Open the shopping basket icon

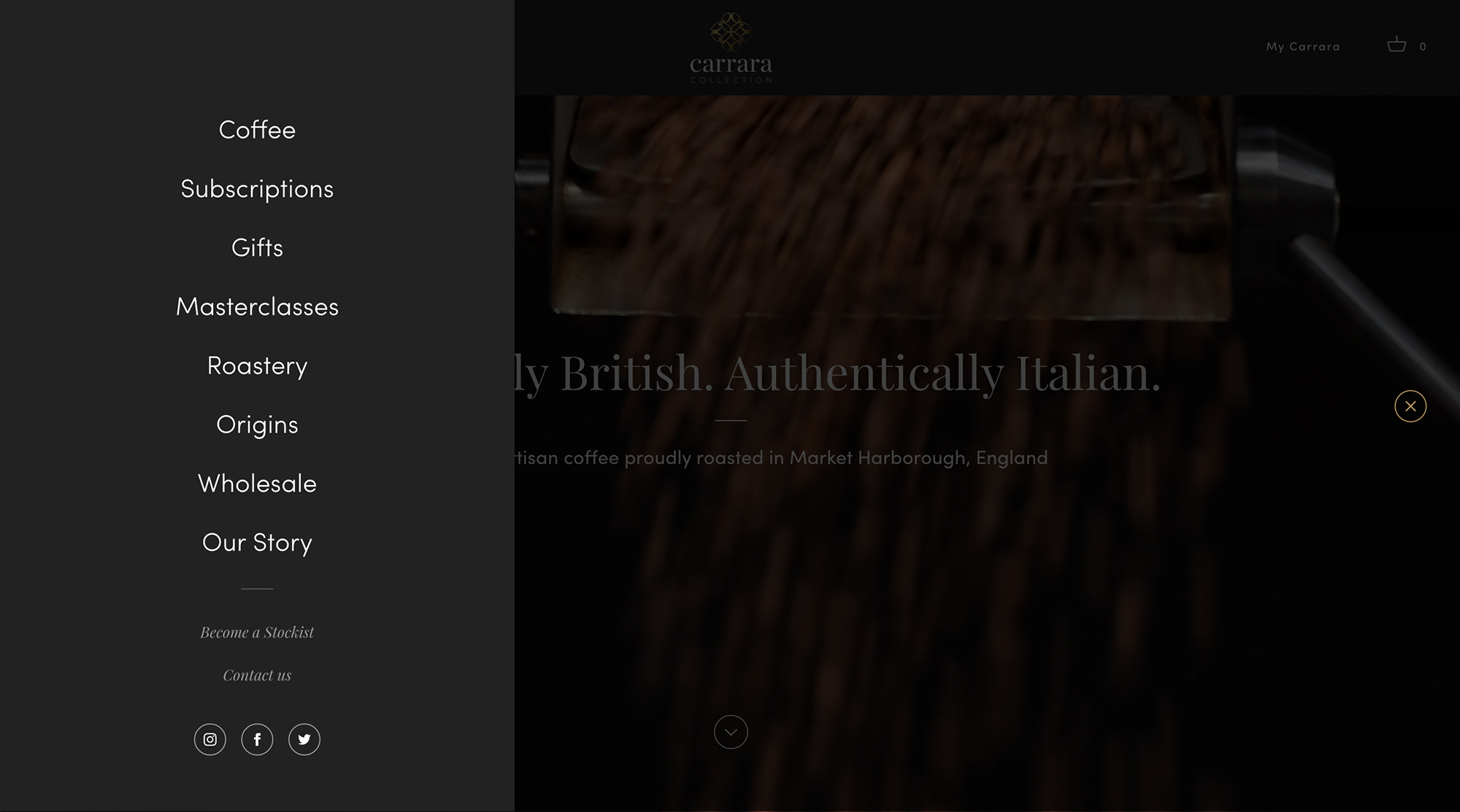(x=1396, y=45)
